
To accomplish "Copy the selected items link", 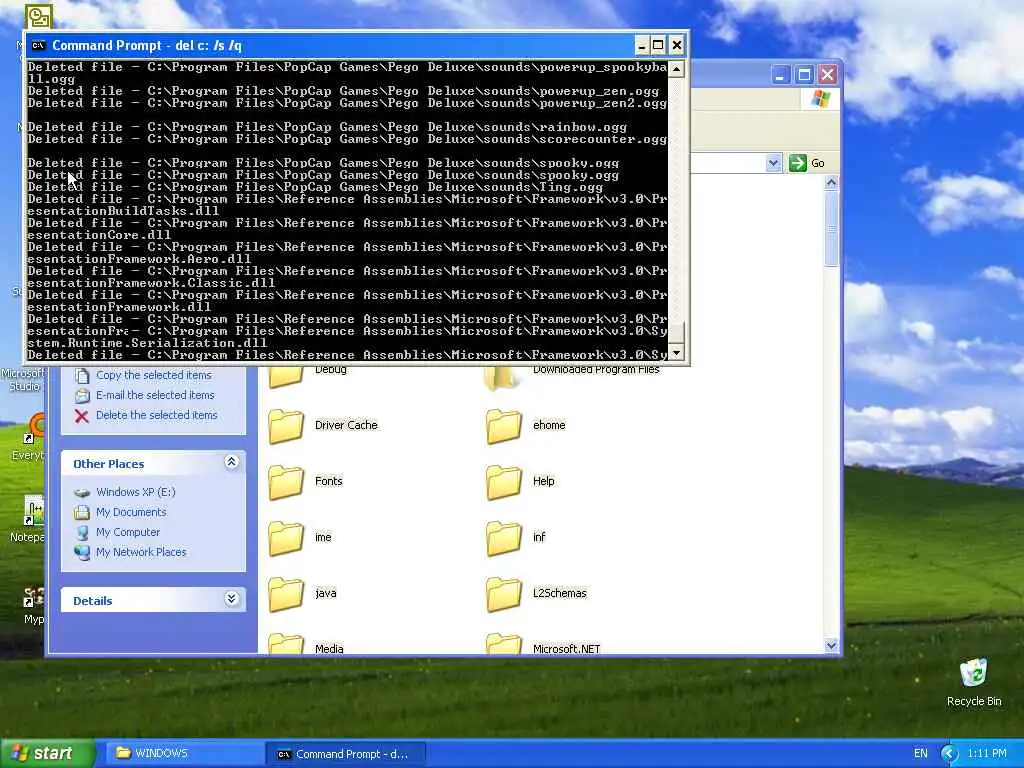I will pos(153,375).
